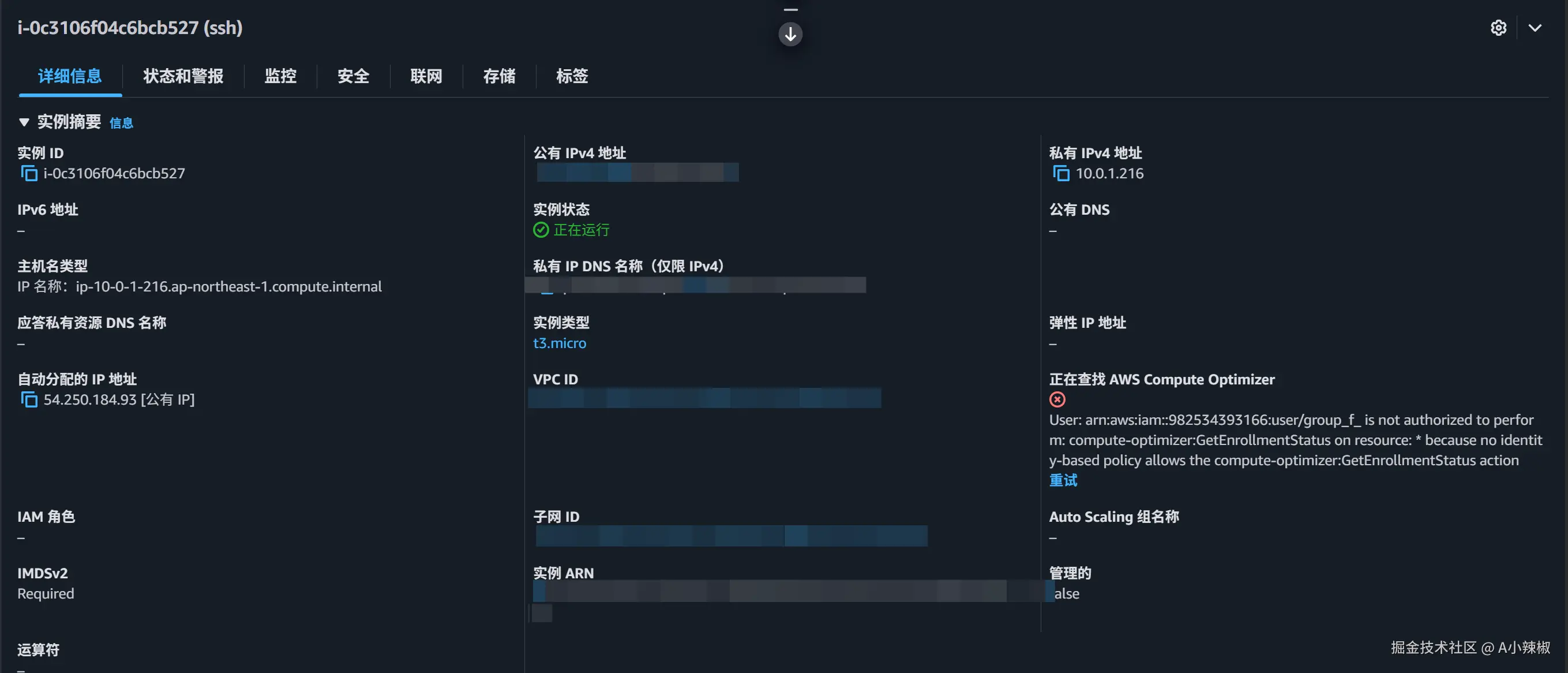
Task: Switch to the 状态和警报 tab
Action: [183, 76]
